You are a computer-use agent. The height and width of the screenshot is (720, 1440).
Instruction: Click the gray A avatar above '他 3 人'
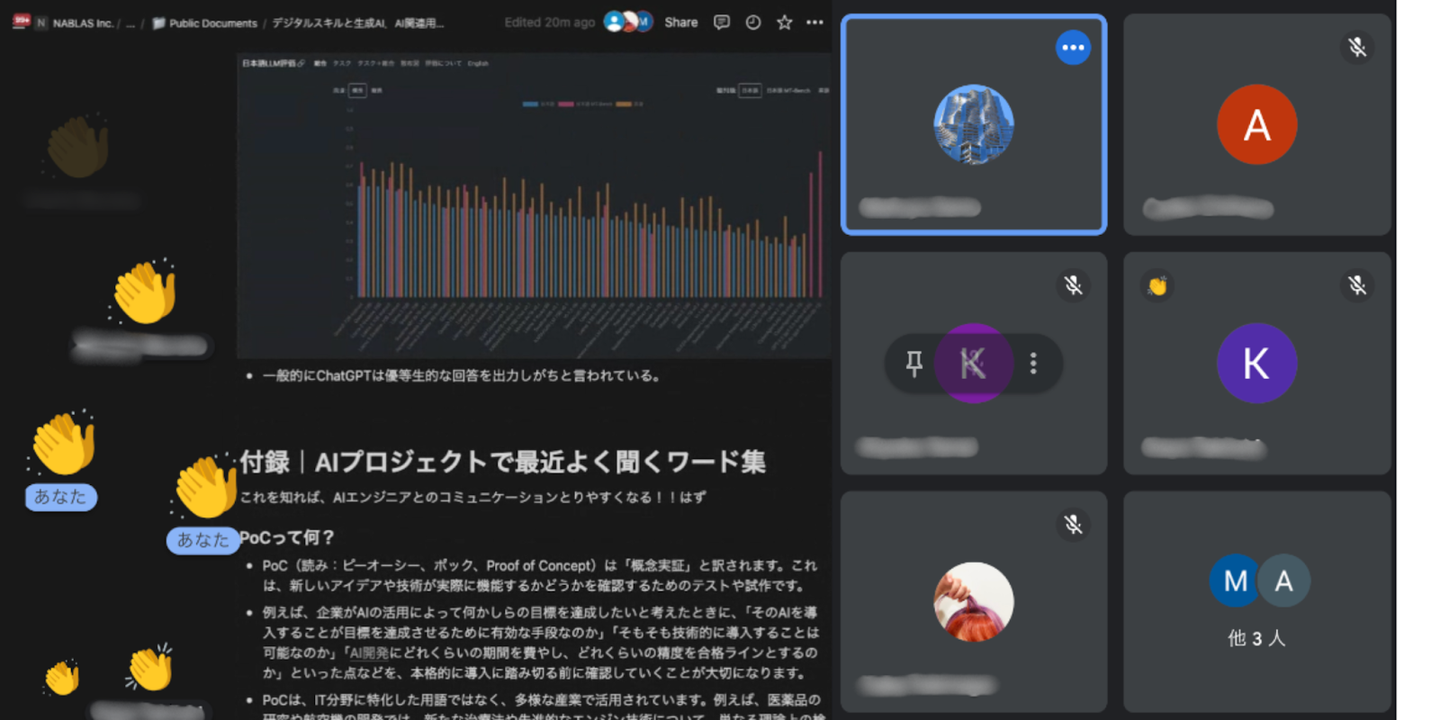click(x=1284, y=581)
